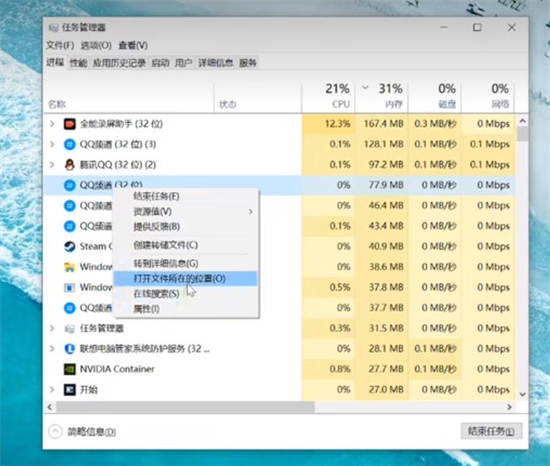
Task: Switch to the 服务 tab
Action: coord(248,63)
